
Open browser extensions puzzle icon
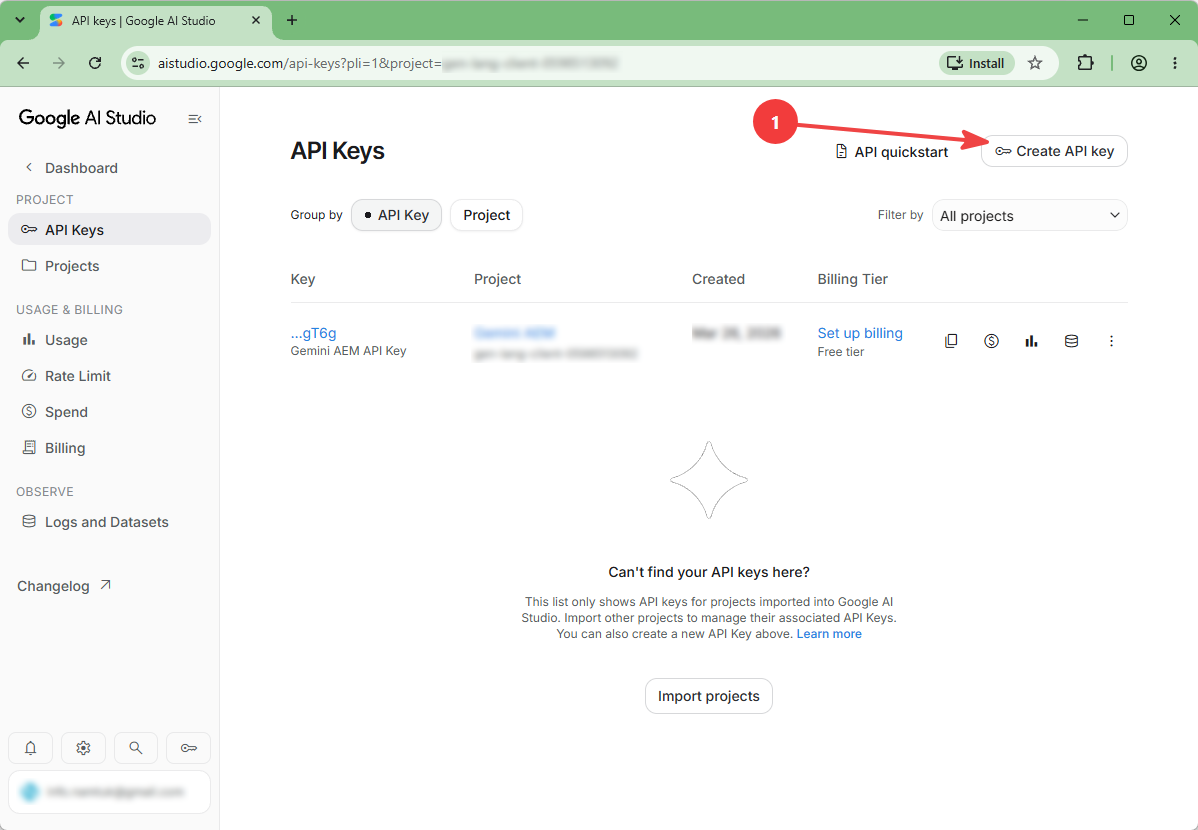pyautogui.click(x=1085, y=63)
